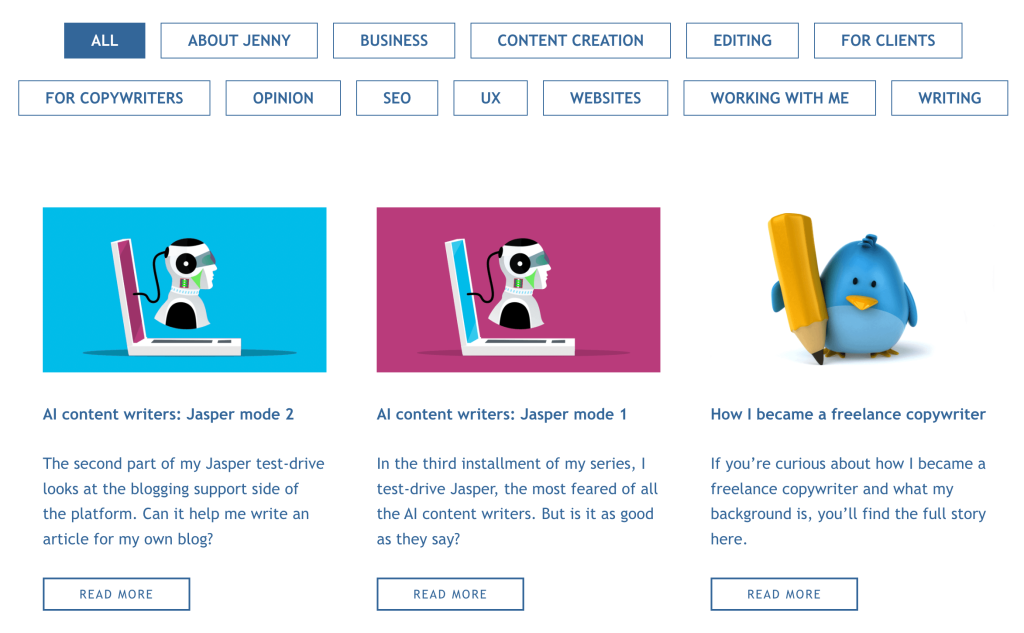Show Websites category posts
The image size is (1024, 633).
tap(605, 98)
